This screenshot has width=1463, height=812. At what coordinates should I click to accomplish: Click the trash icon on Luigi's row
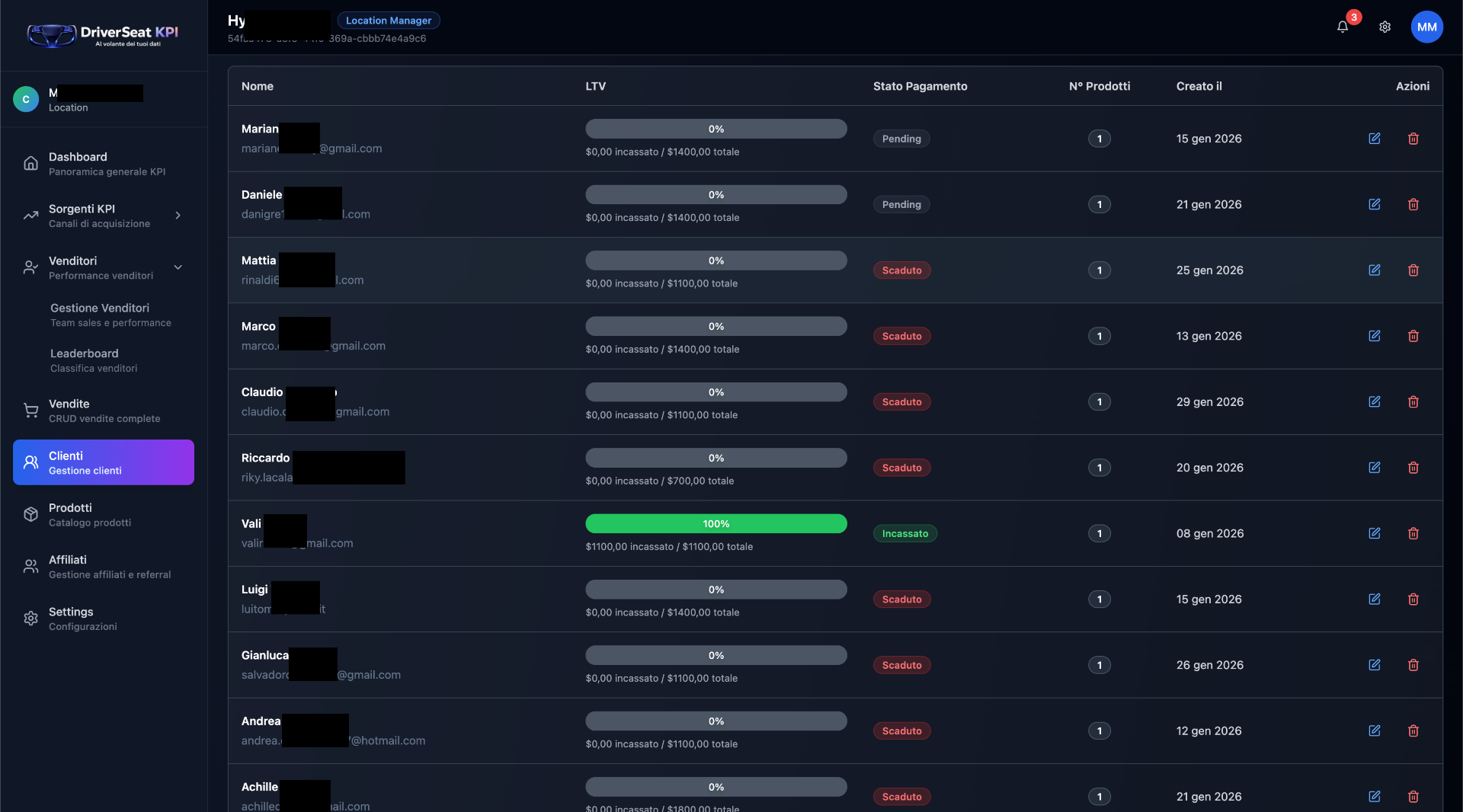coord(1413,599)
